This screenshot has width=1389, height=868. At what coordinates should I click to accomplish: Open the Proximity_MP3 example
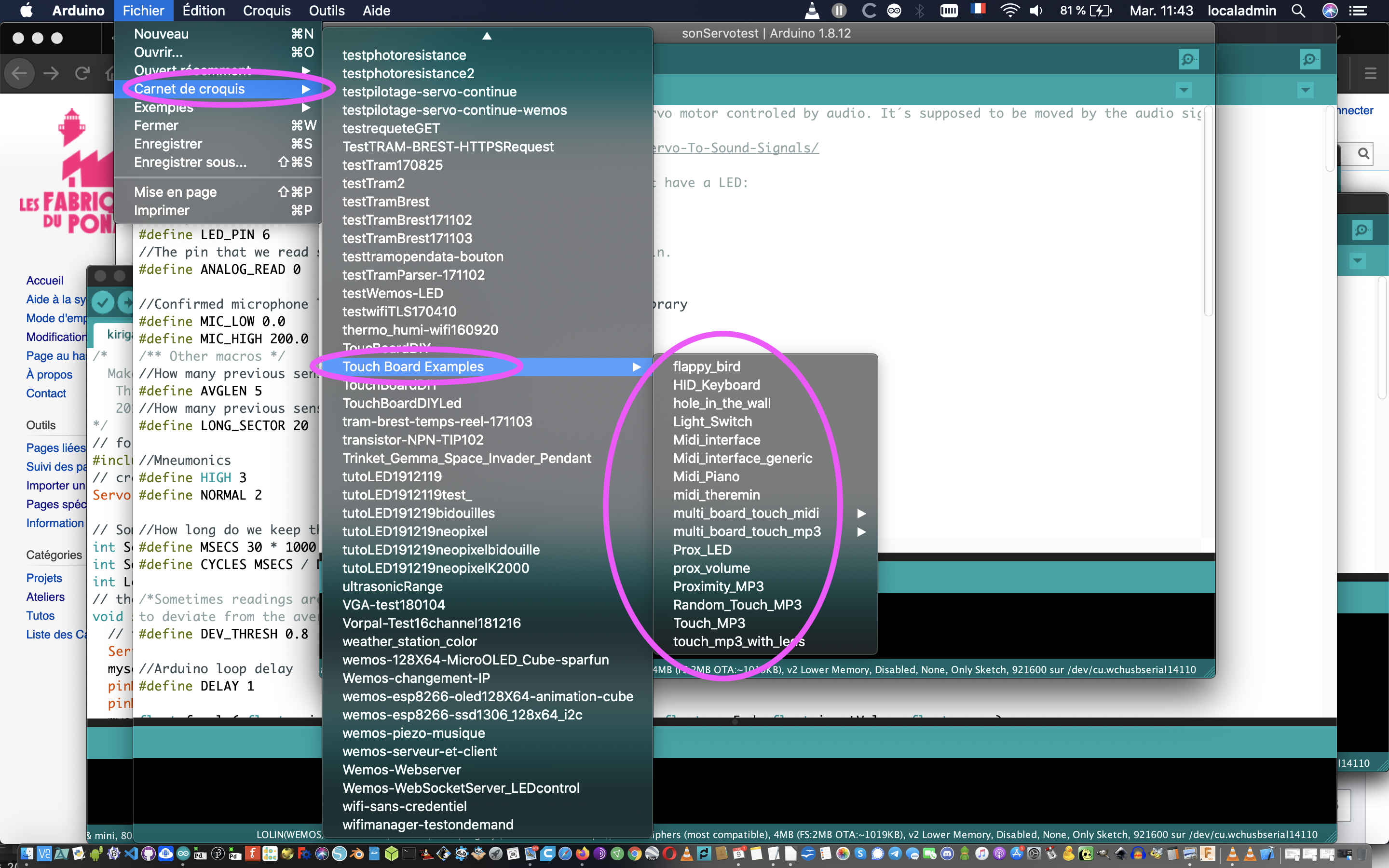click(x=765, y=586)
